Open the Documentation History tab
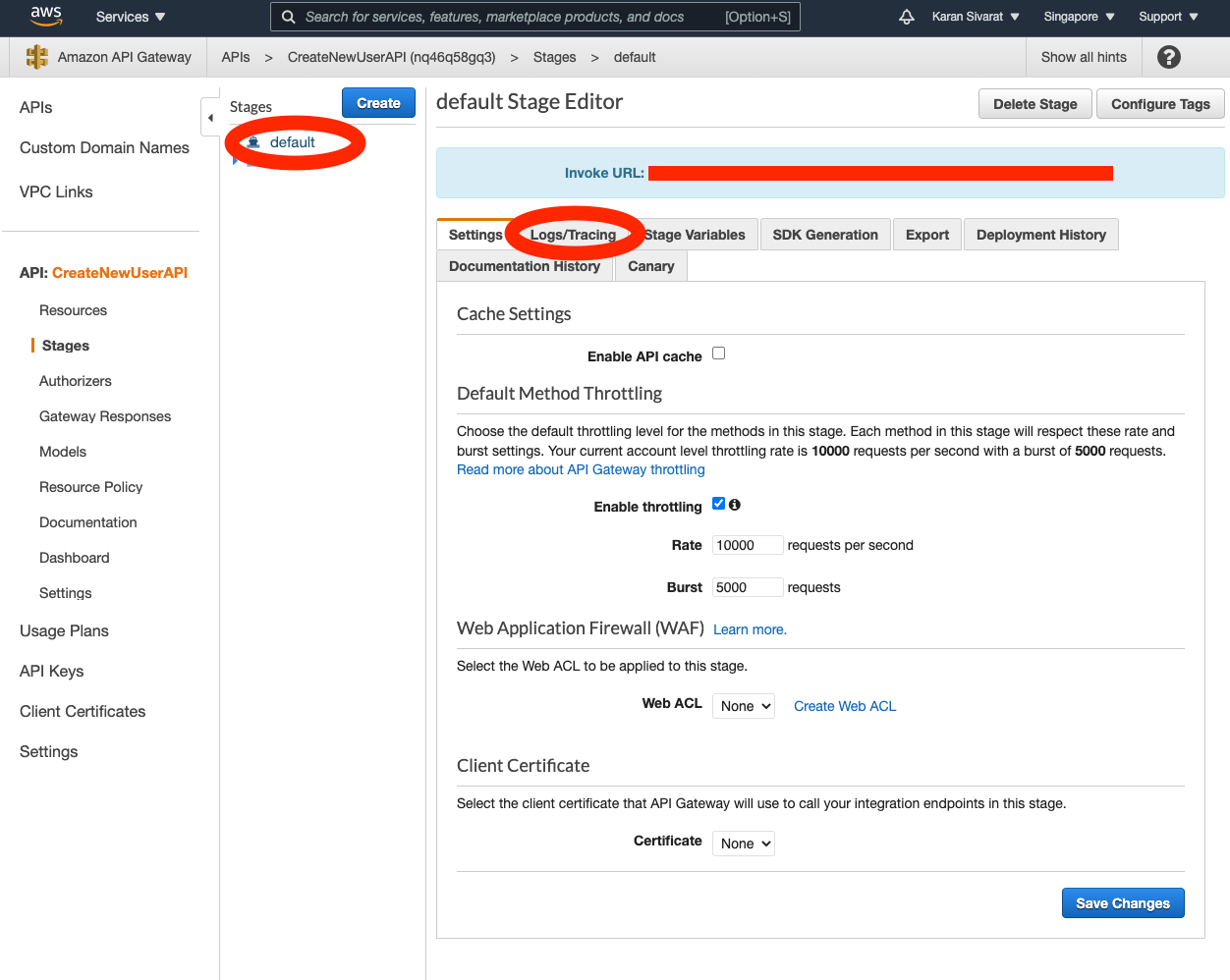 coord(525,266)
